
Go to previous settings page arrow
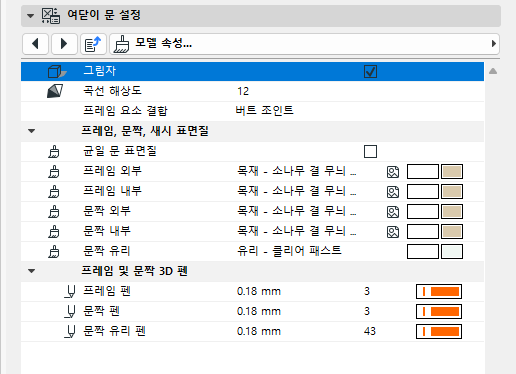35,44
